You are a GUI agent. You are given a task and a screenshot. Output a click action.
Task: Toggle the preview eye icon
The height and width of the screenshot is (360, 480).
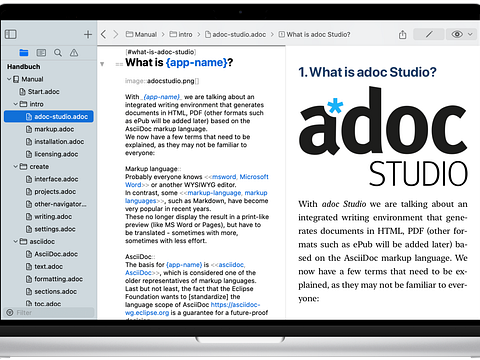click(x=457, y=34)
